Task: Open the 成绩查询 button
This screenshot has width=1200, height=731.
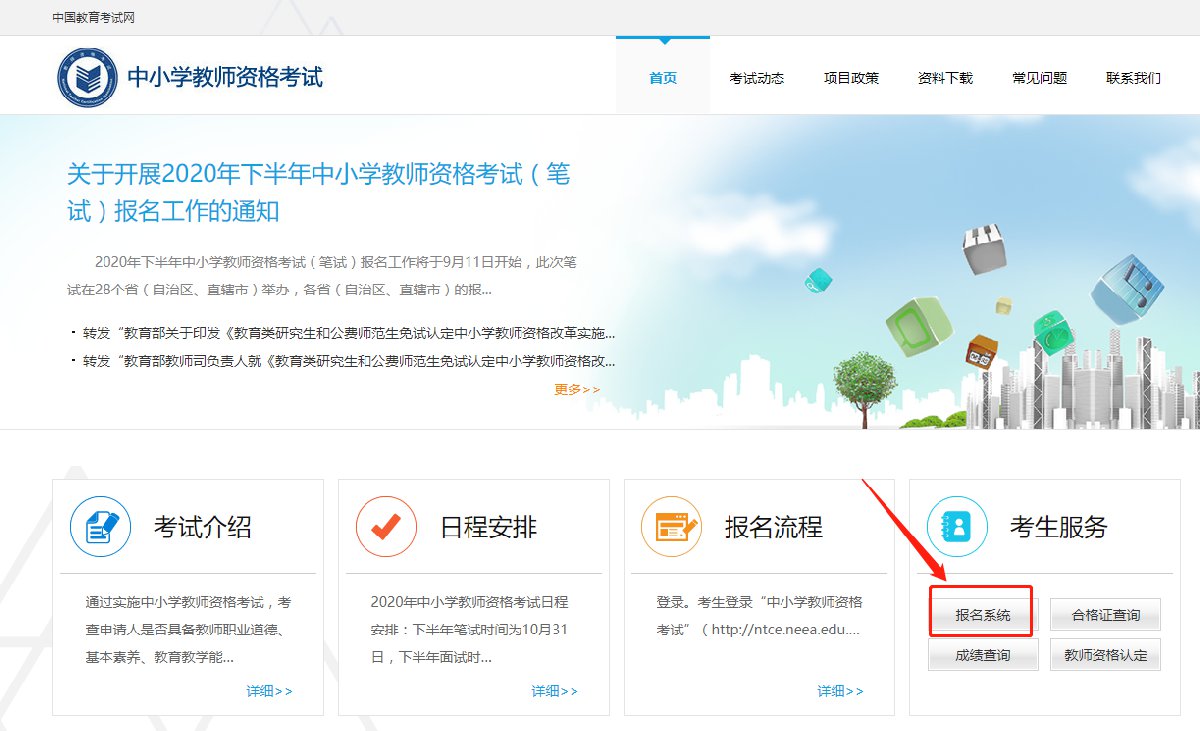Action: tap(983, 655)
